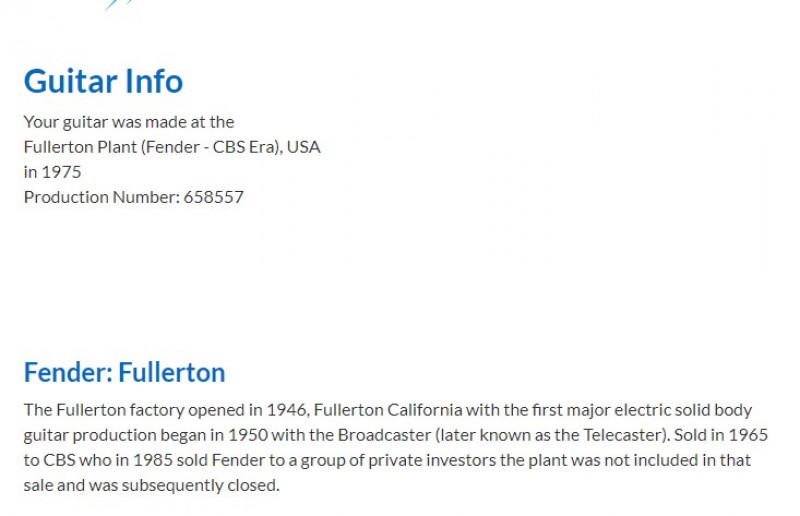Click 'USA' after the CBS Era text
This screenshot has width=800, height=516.
304,147
